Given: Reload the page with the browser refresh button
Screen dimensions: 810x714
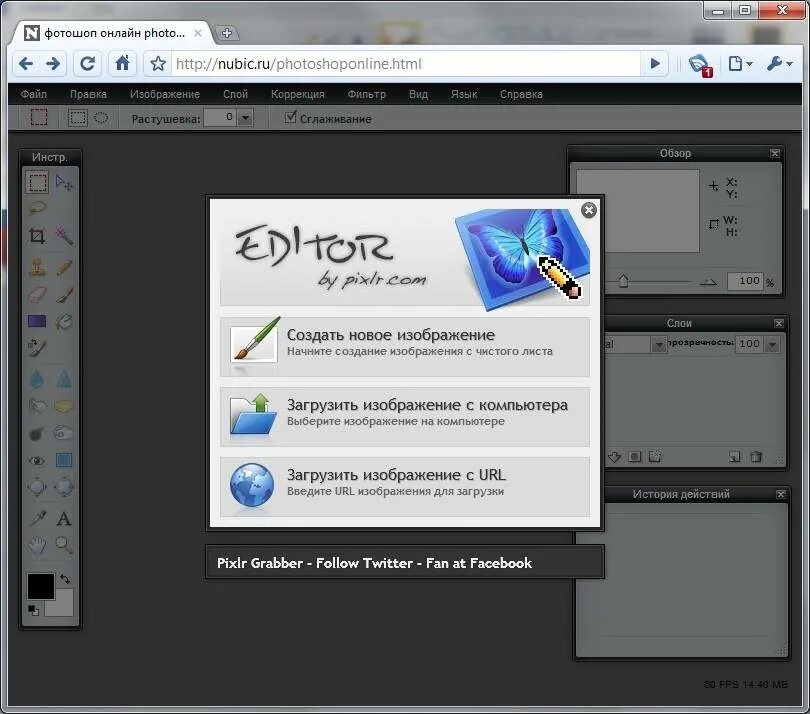Looking at the screenshot, I should click(87, 64).
